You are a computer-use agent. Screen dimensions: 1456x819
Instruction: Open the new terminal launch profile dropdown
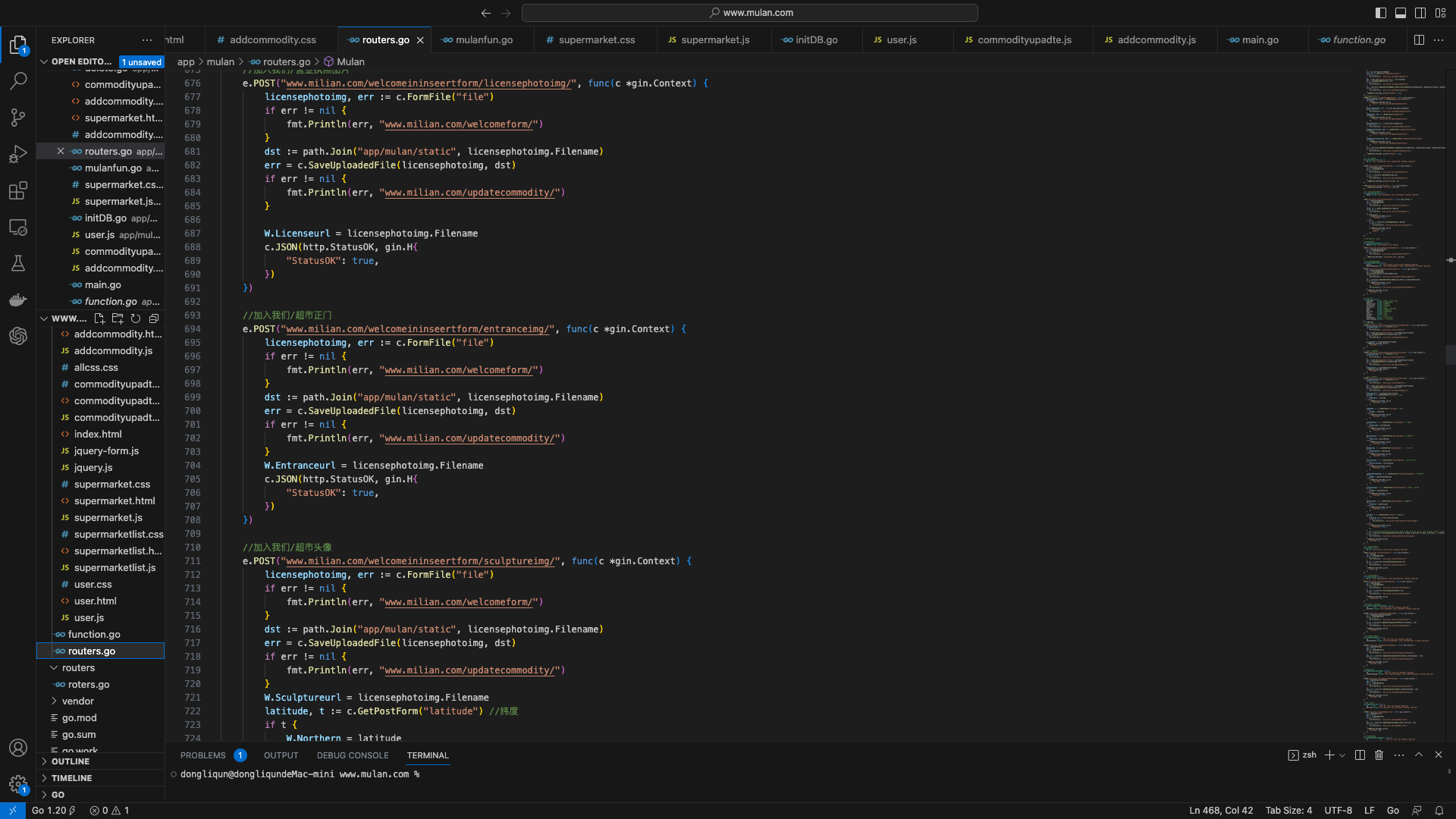(1342, 755)
